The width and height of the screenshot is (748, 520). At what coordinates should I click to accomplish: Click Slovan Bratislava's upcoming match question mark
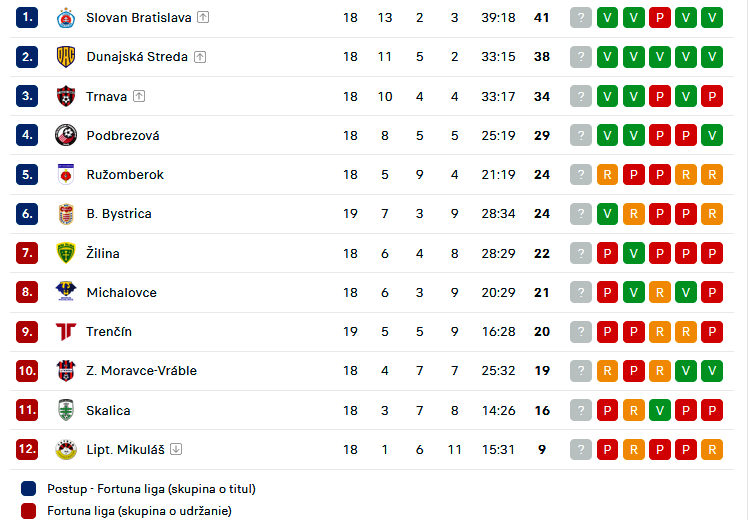click(x=581, y=18)
